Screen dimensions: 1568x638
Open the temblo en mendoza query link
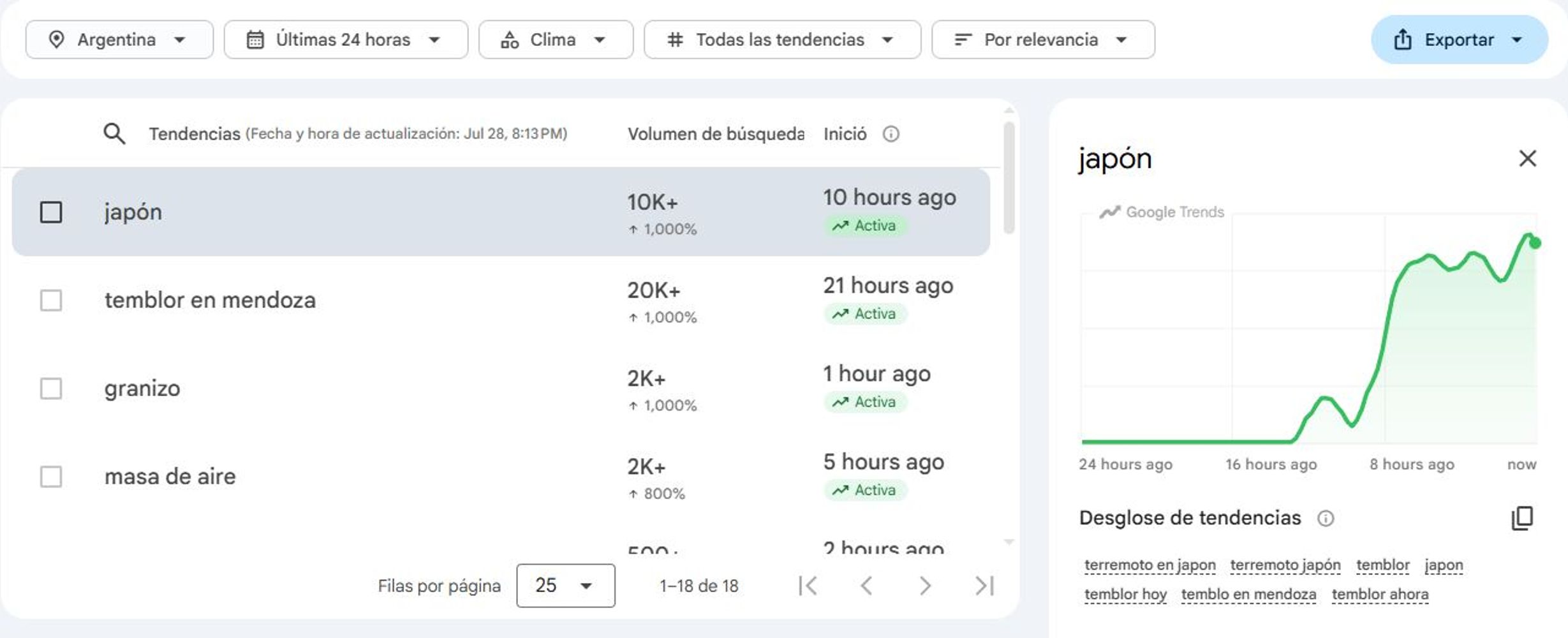point(1248,595)
